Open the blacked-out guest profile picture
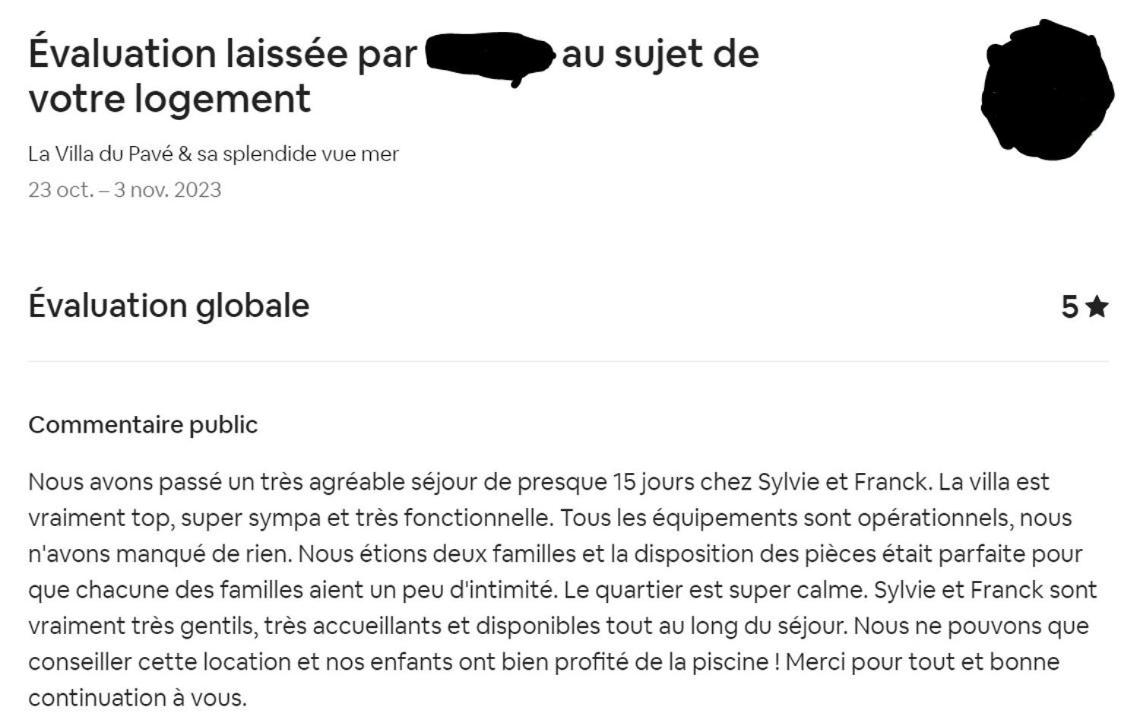Viewport: 1140px width, 723px height. click(x=1047, y=89)
